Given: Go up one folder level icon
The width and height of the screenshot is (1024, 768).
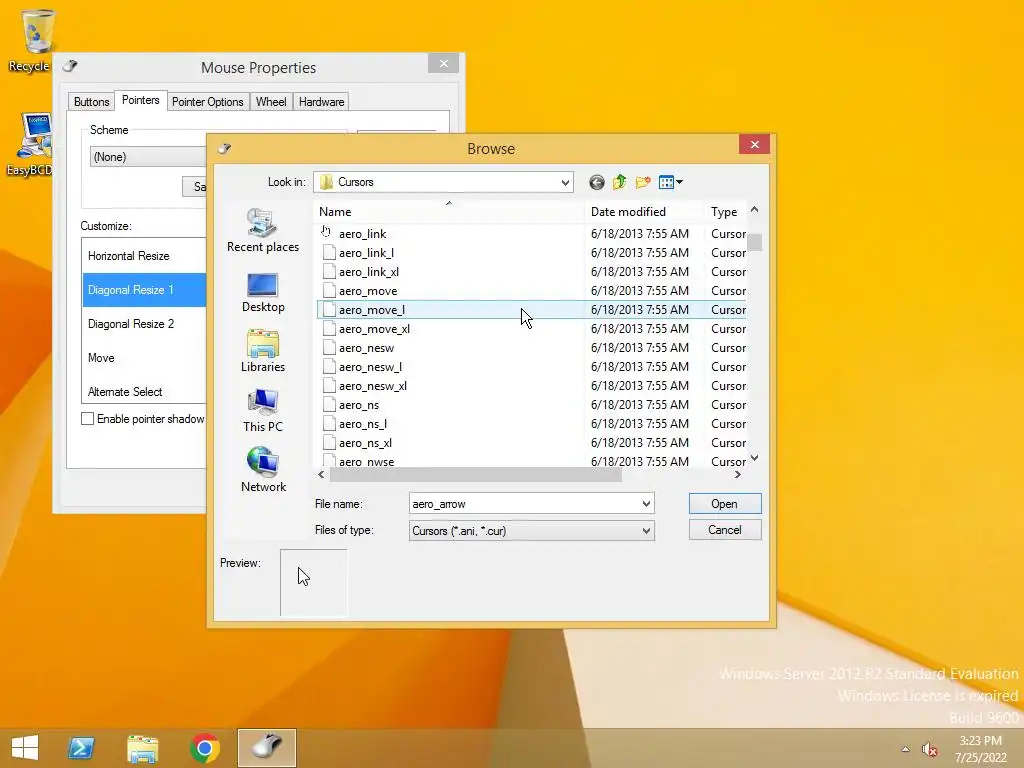Looking at the screenshot, I should [619, 182].
